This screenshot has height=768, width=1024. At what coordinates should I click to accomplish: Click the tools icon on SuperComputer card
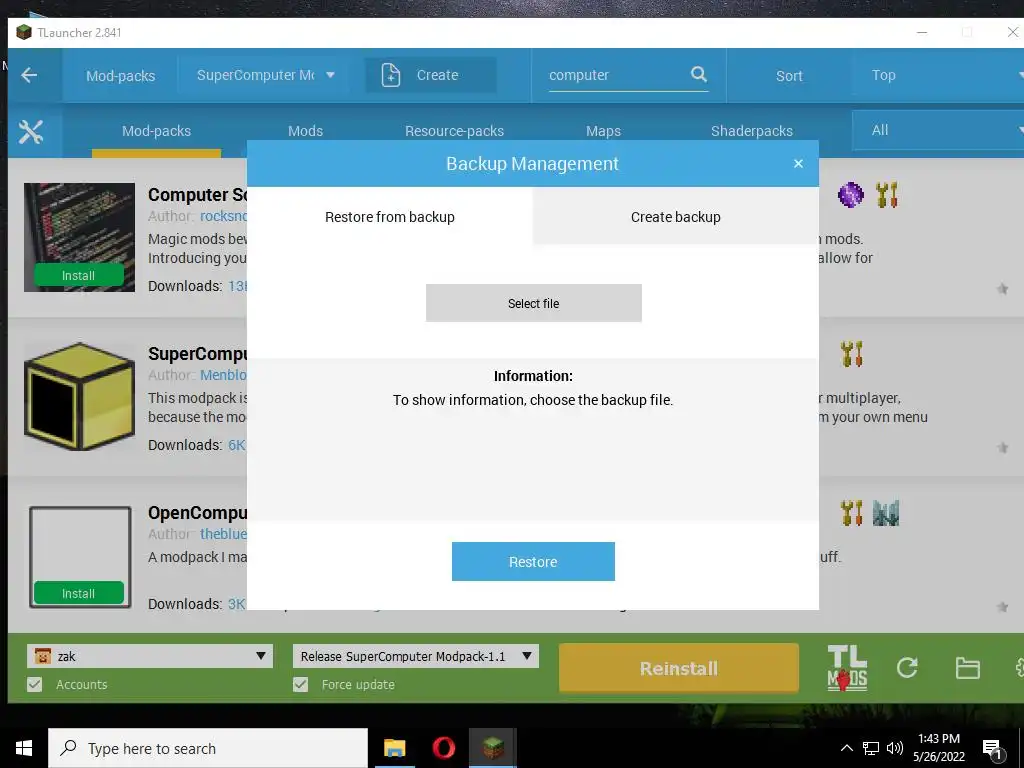[x=852, y=354]
